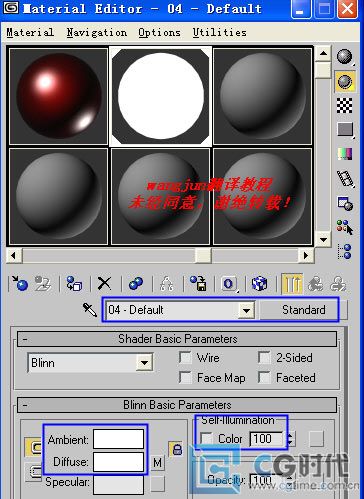Image resolution: width=364 pixels, height=499 pixels.
Task: Click the Self-Illumination map button
Action: 316,439
